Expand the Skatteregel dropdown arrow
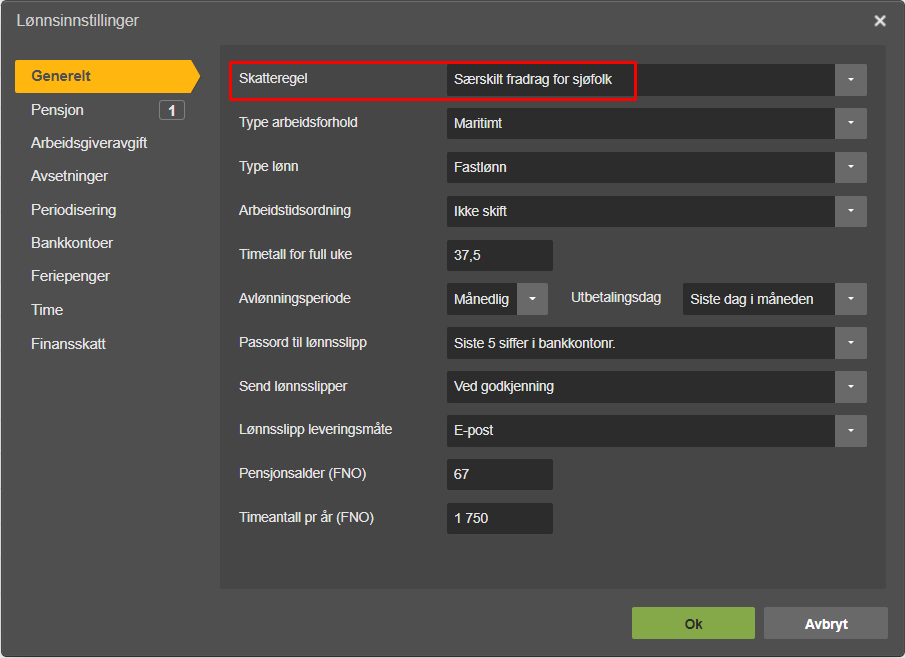Screen dimensions: 905x658 850,80
